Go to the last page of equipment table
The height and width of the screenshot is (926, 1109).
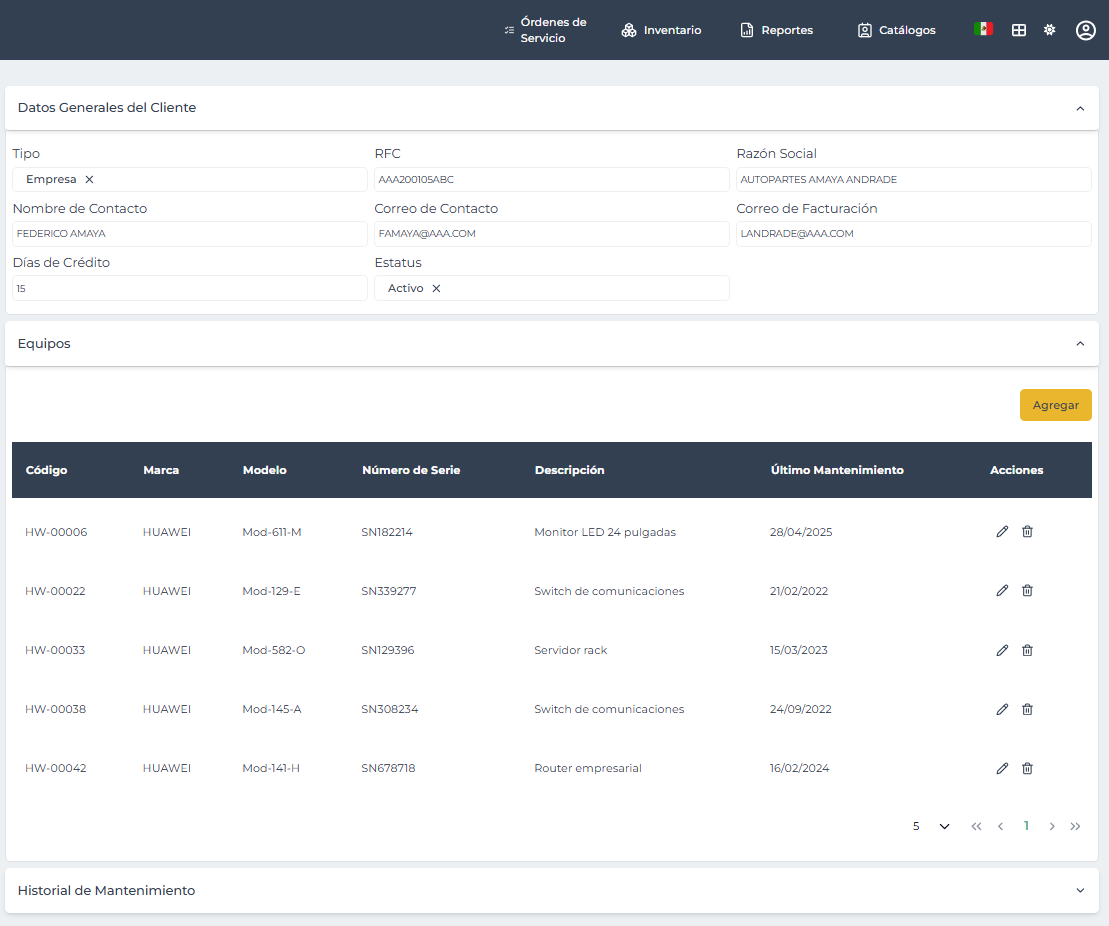point(1075,826)
